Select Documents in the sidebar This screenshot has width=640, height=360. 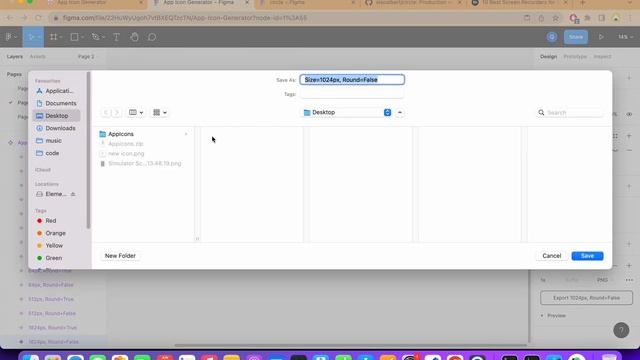[56, 103]
